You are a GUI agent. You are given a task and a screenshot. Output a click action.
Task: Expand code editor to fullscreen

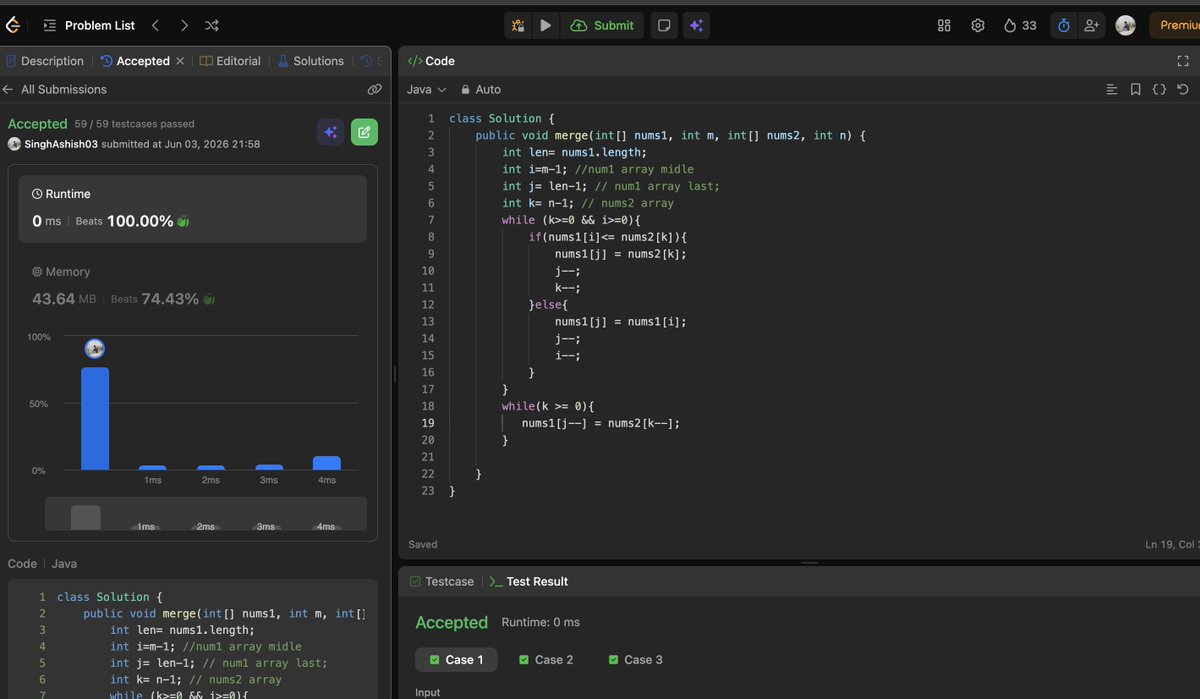point(1183,61)
